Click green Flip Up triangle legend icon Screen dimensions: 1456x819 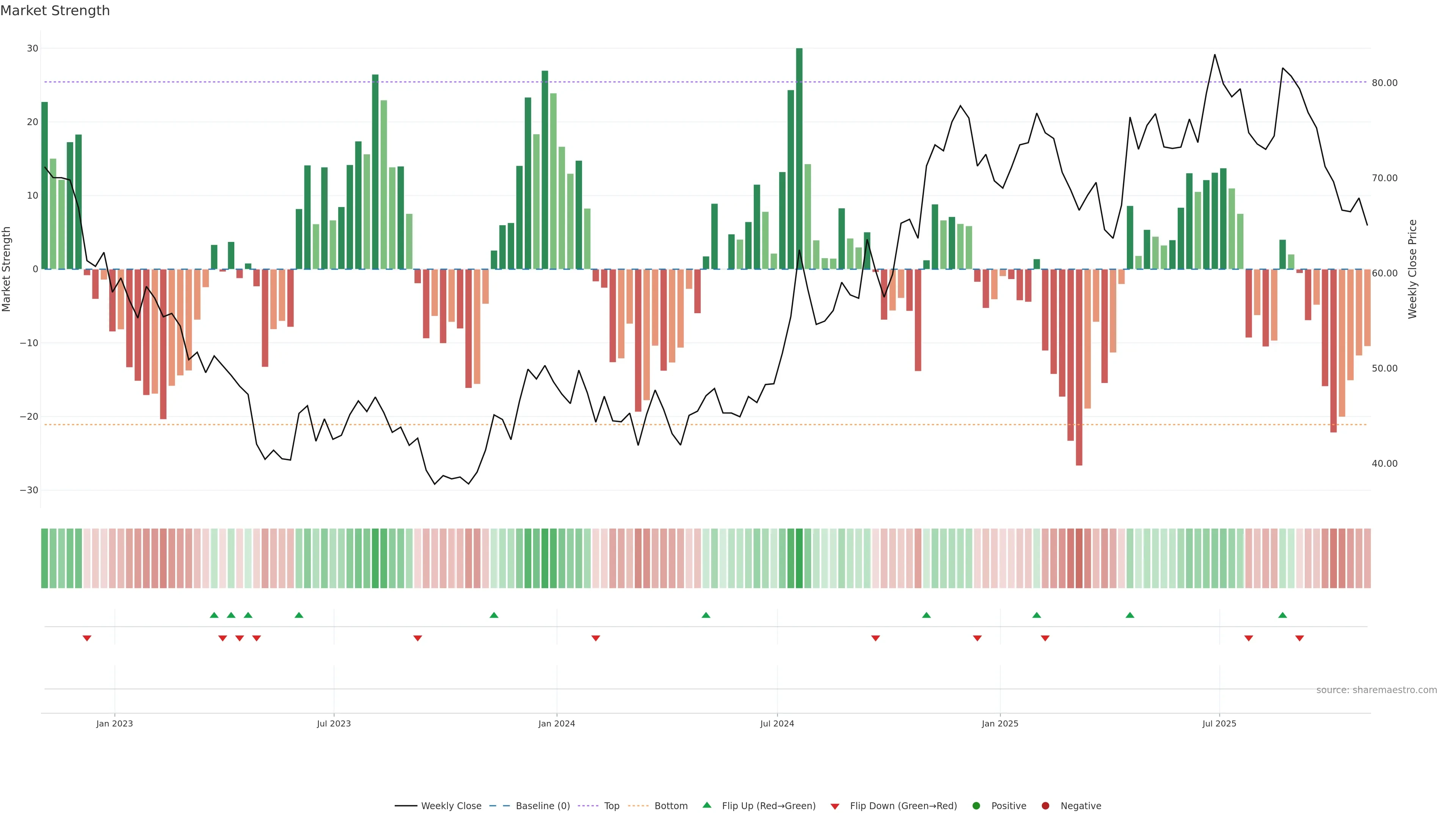tap(706, 805)
